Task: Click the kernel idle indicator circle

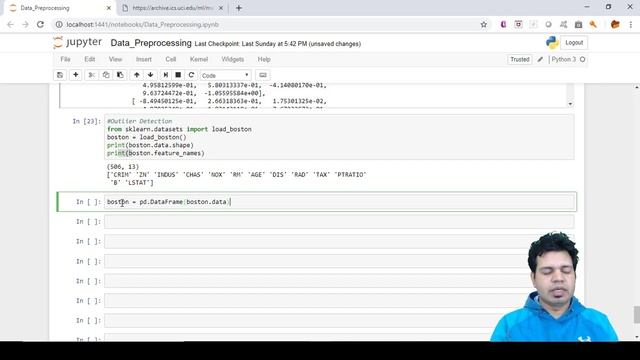Action: pyautogui.click(x=582, y=60)
